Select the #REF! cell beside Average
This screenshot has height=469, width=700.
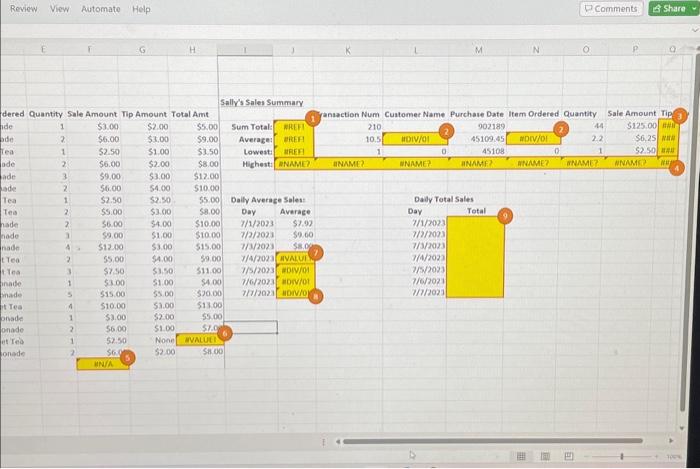[x=294, y=139]
